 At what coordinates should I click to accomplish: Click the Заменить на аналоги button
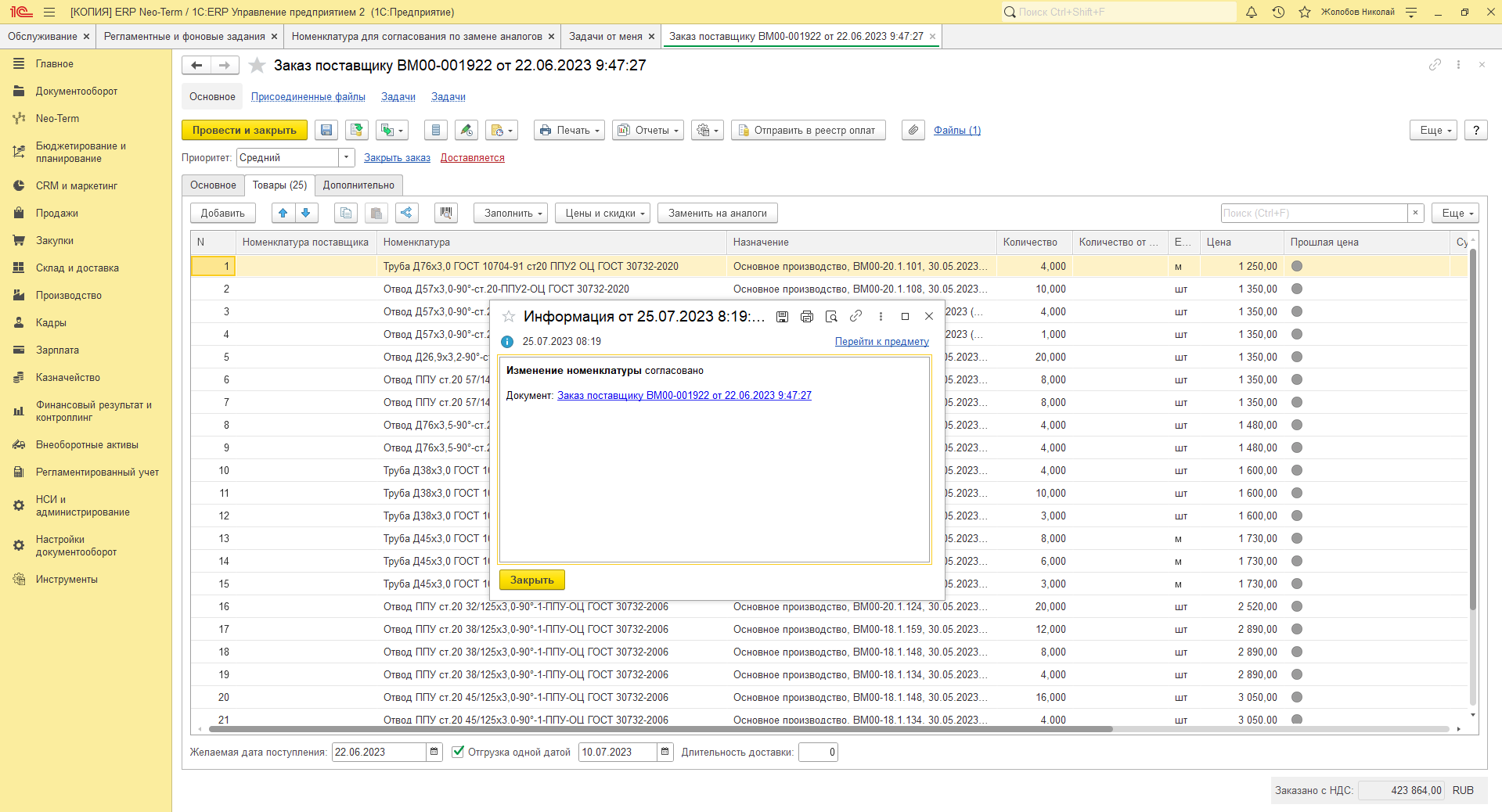(x=718, y=213)
